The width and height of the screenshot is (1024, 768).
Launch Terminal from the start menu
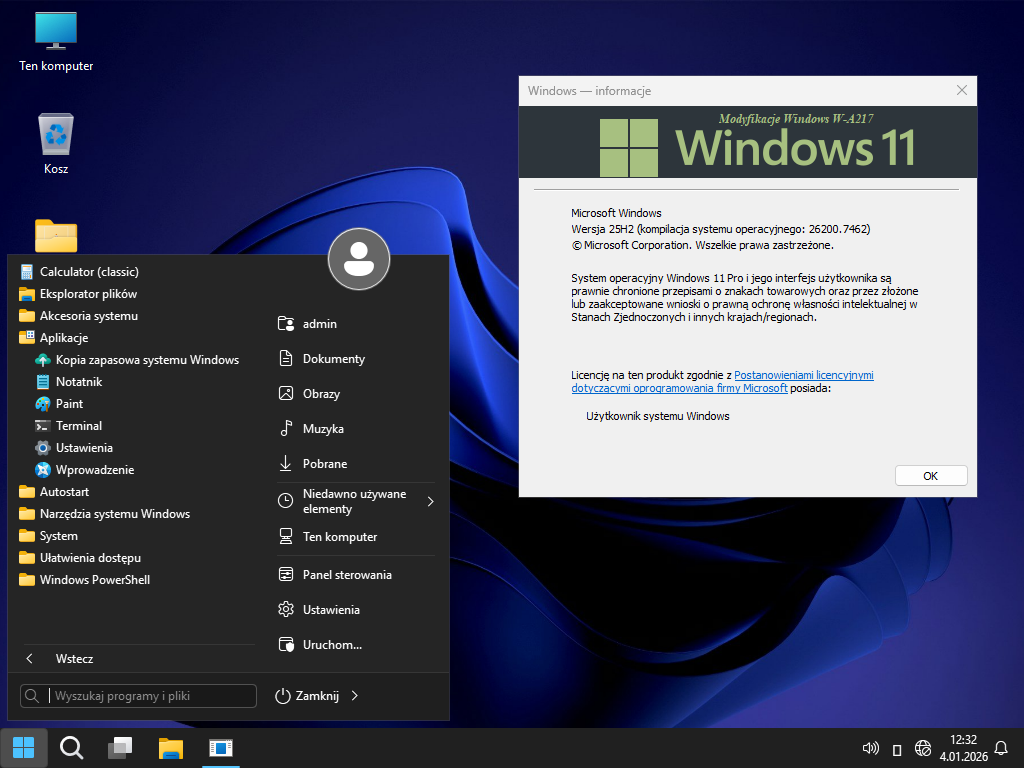click(x=78, y=426)
